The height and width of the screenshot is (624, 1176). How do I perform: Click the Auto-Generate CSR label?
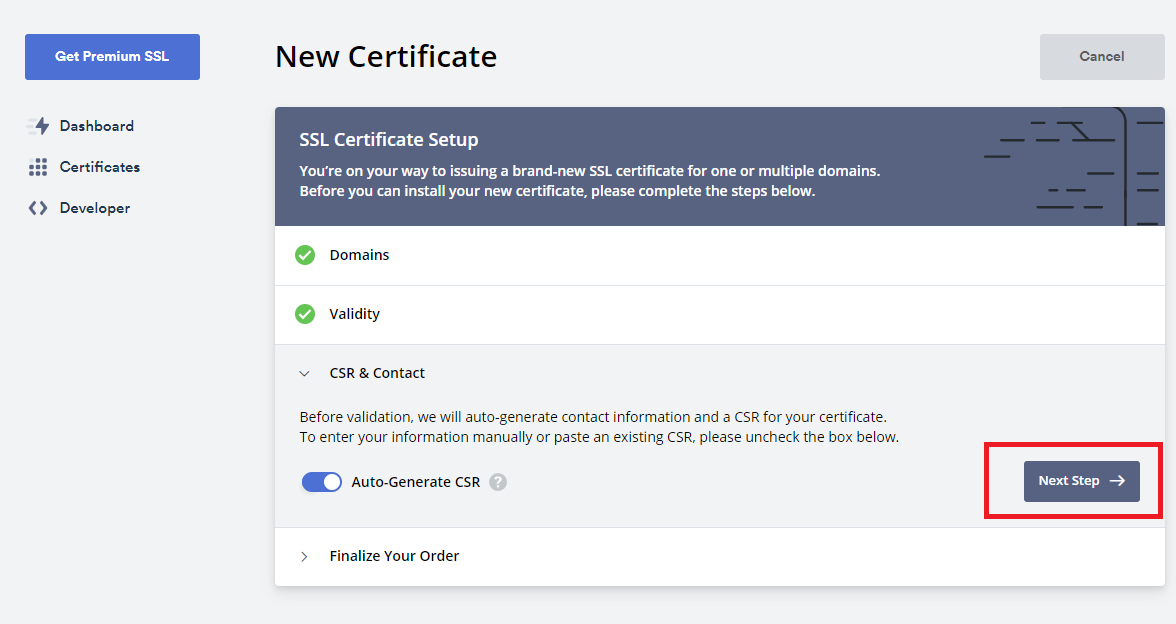click(416, 482)
